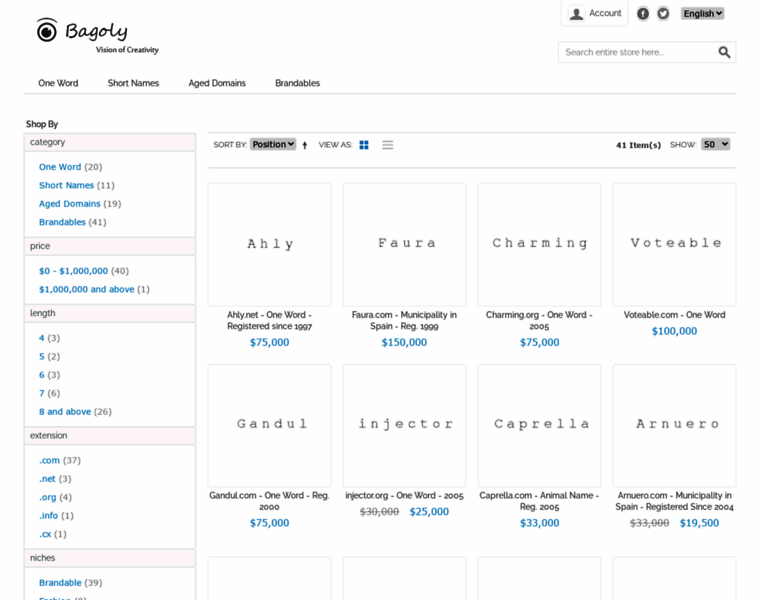This screenshot has height=600, width=760.
Task: Filter by length 8 and above
Action: click(x=65, y=411)
